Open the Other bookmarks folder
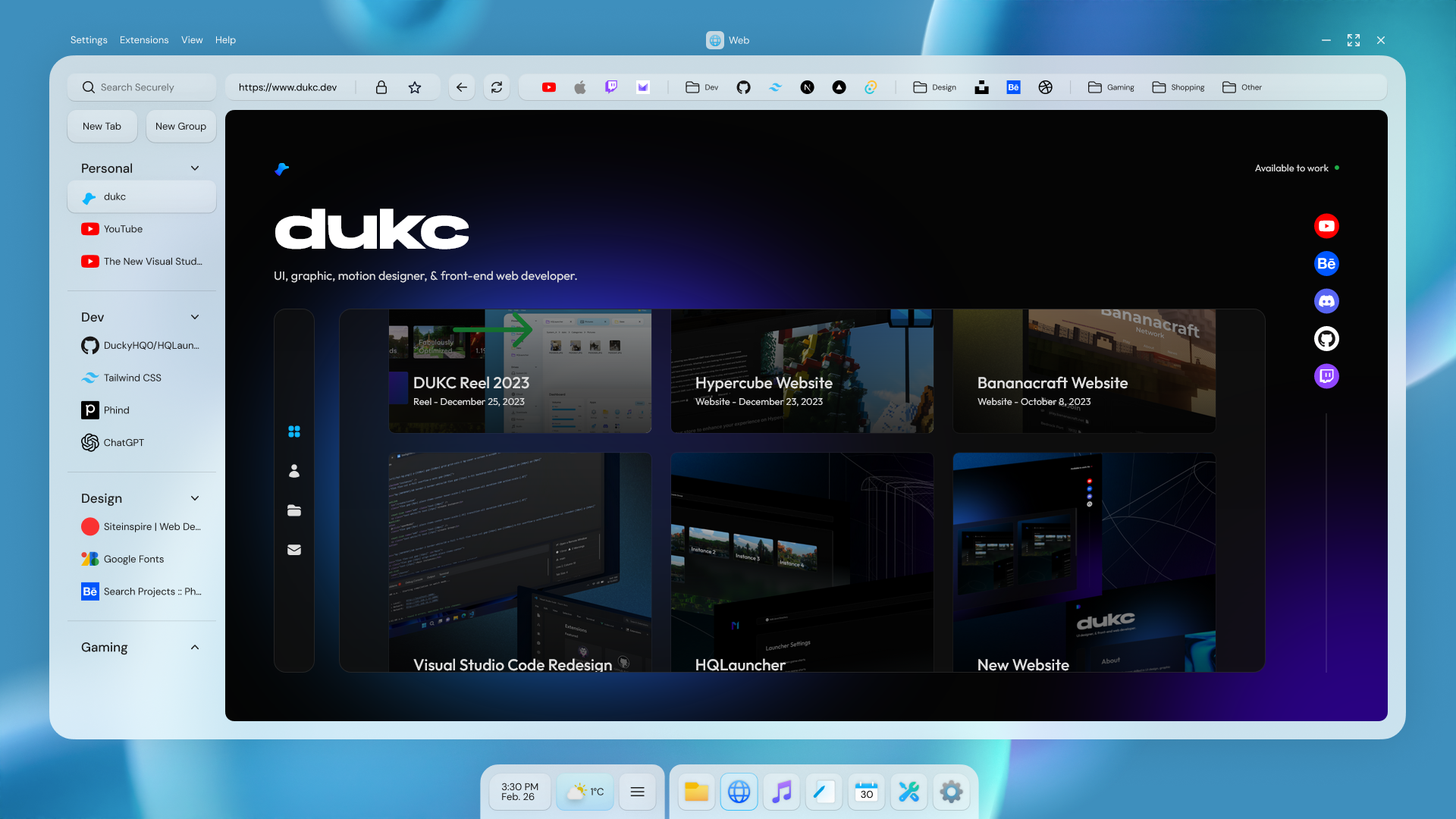Viewport: 1456px width, 819px height. 1242,87
